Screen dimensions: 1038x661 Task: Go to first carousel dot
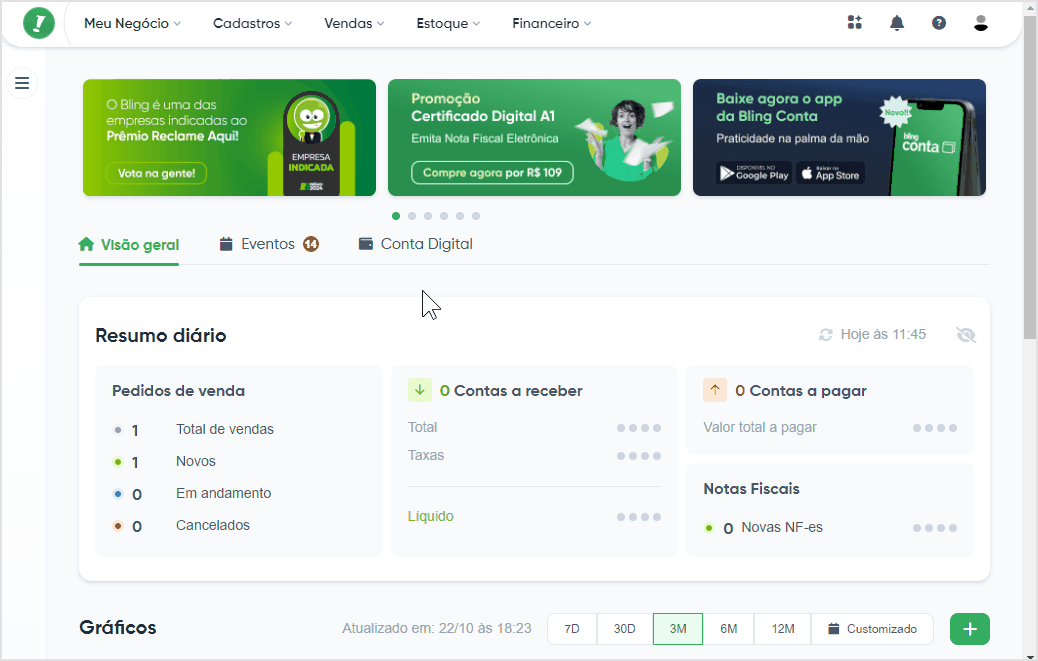pyautogui.click(x=396, y=216)
